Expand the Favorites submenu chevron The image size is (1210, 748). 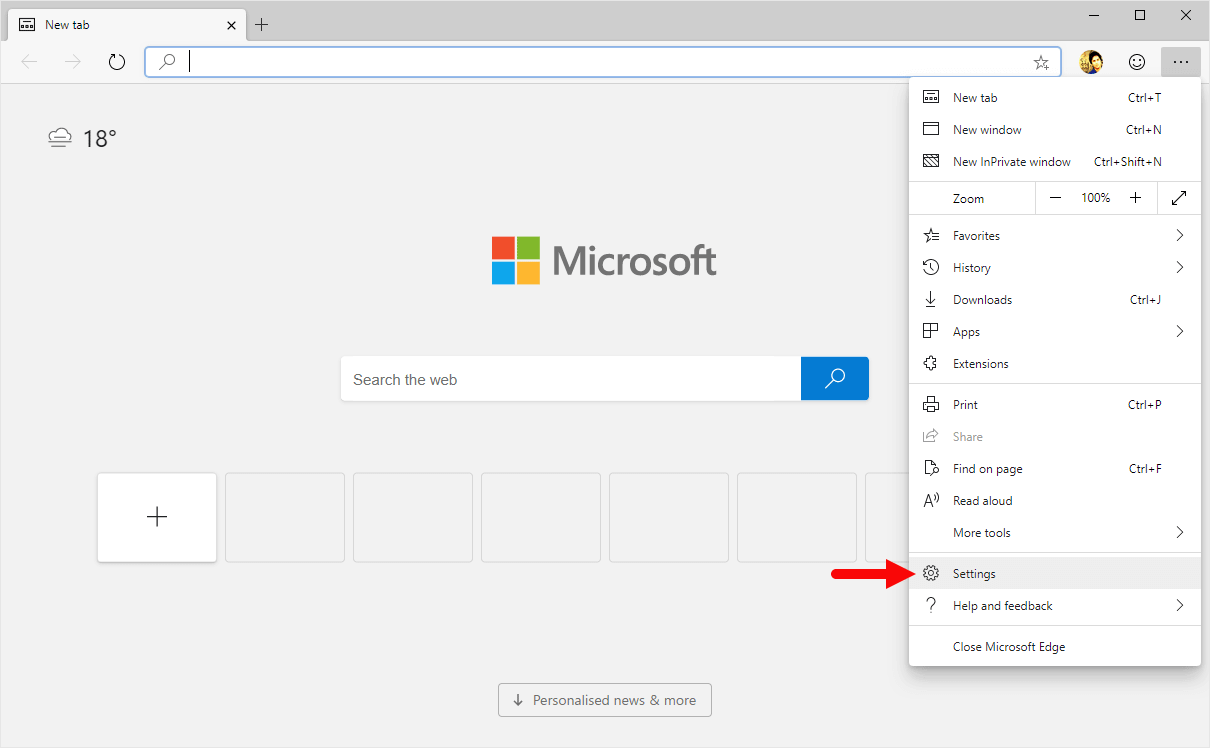(x=1180, y=235)
